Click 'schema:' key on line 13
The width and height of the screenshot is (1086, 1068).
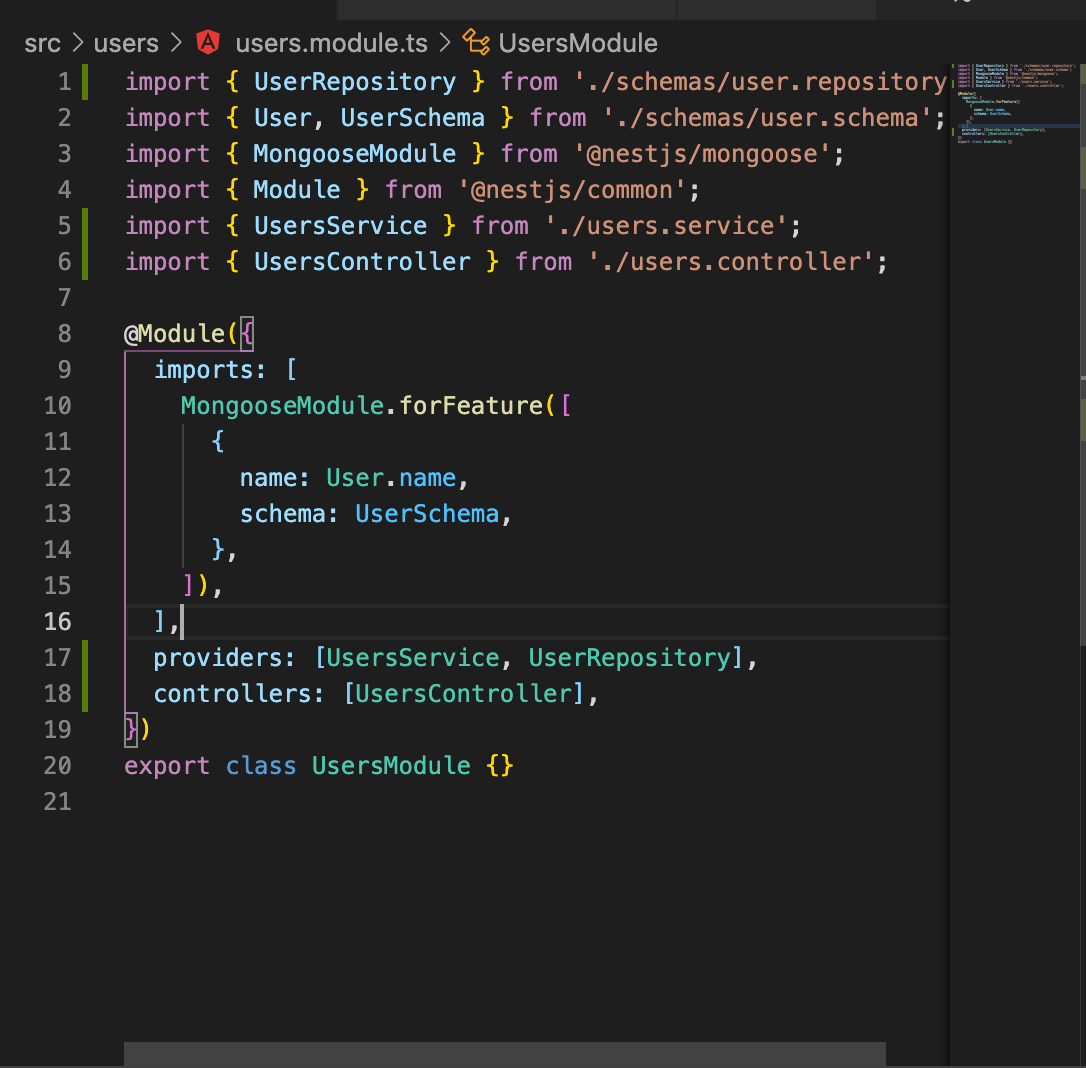(x=288, y=514)
